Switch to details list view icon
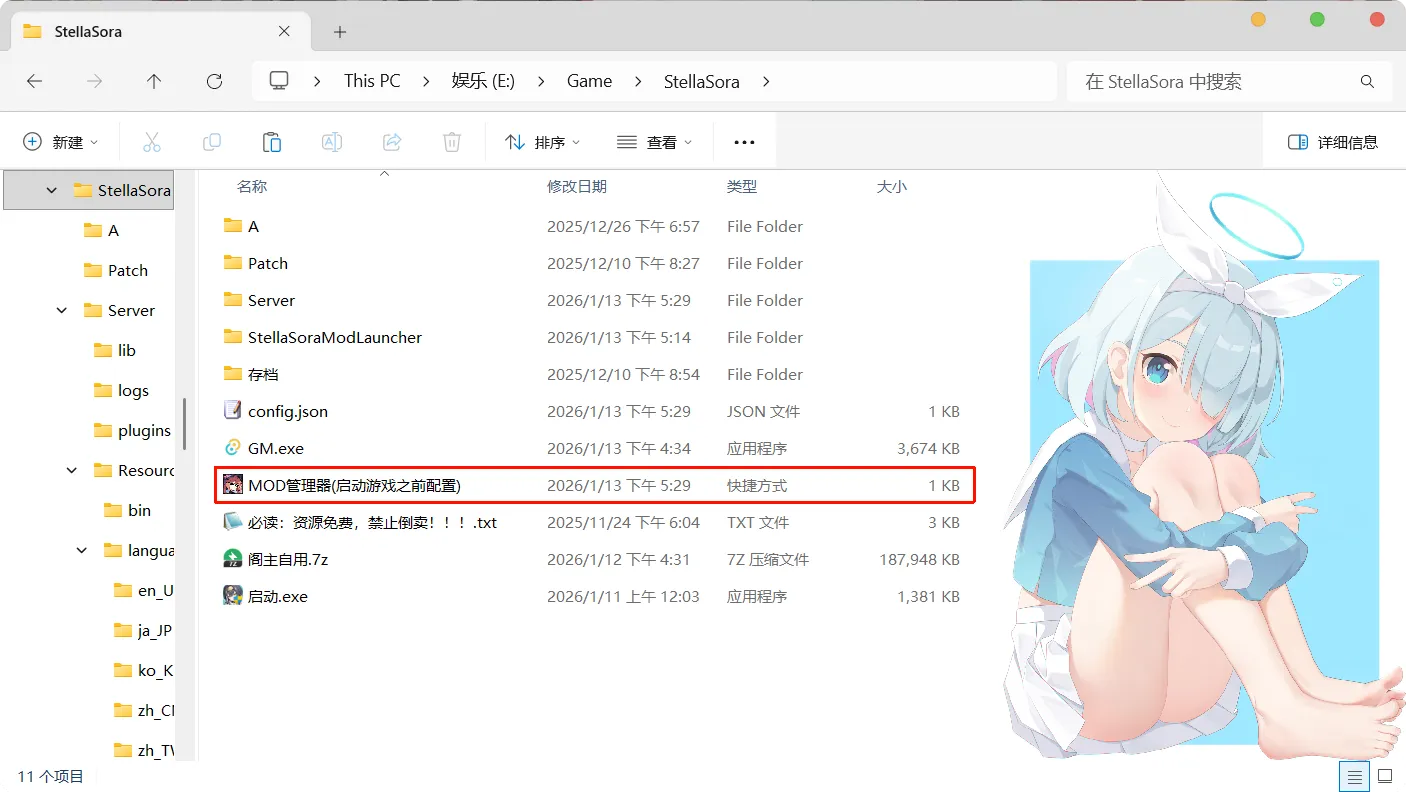 click(x=1354, y=776)
